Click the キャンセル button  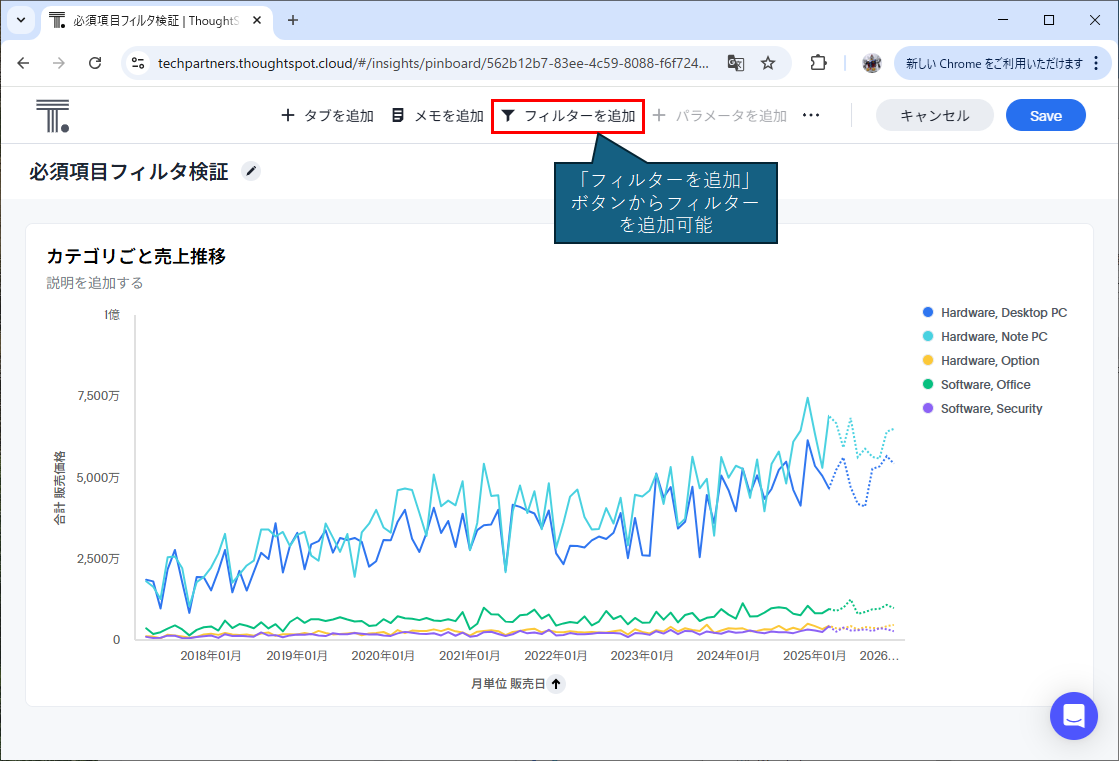[934, 116]
